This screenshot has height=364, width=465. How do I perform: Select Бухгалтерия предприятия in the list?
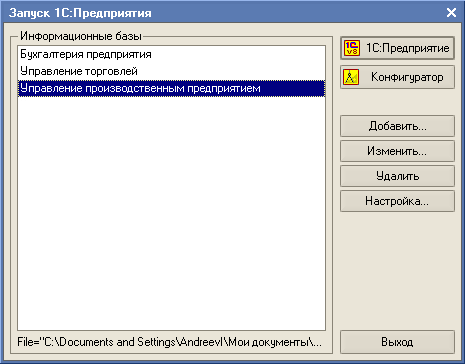coord(171,54)
